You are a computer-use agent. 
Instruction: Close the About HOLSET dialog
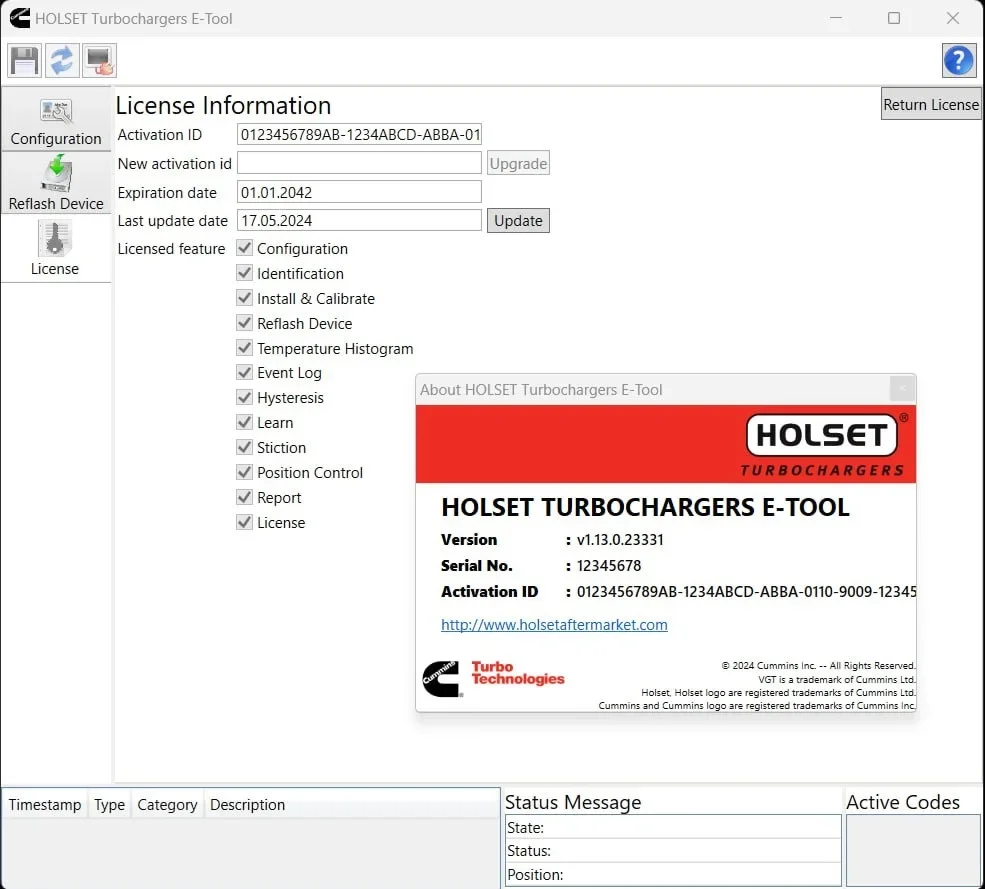click(x=902, y=389)
